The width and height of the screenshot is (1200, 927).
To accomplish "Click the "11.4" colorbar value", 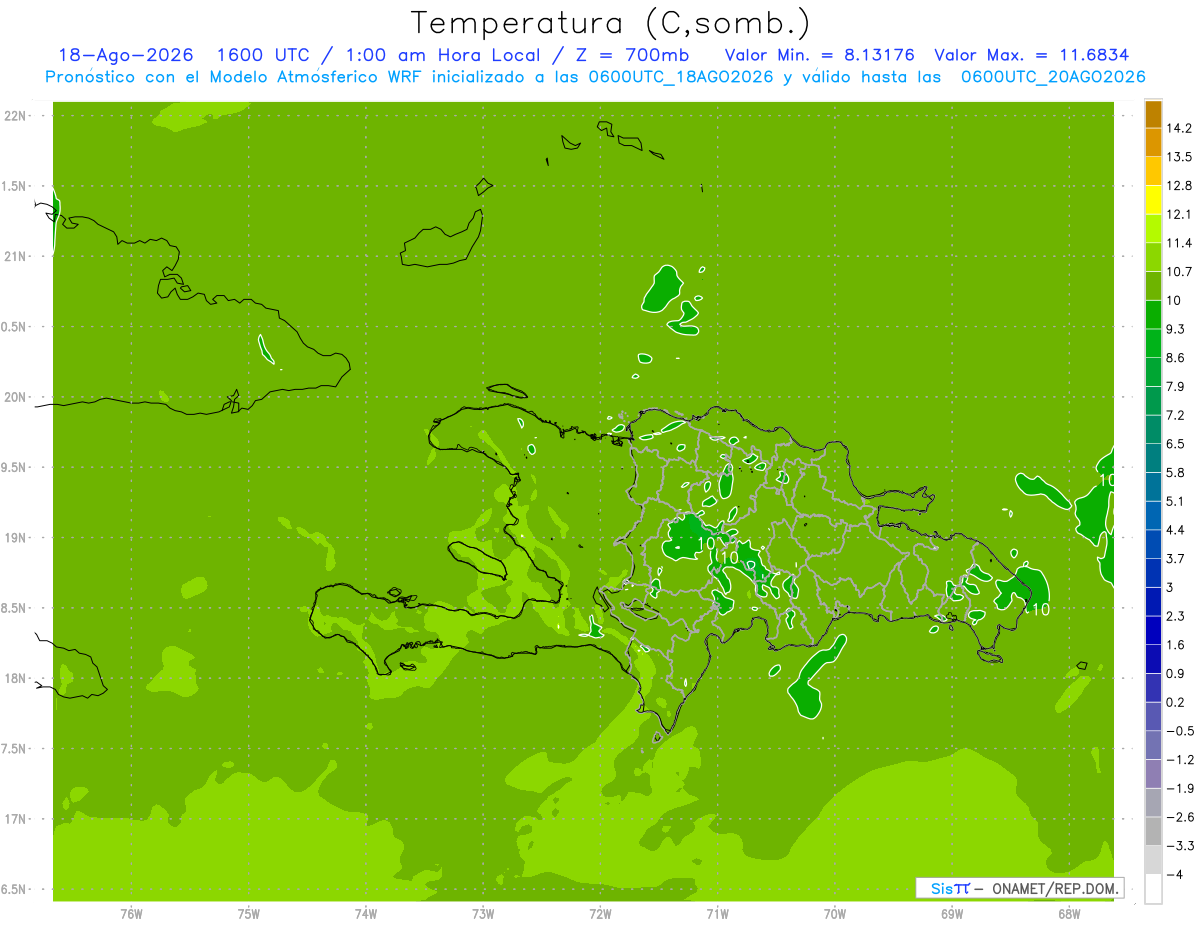I will [1179, 243].
